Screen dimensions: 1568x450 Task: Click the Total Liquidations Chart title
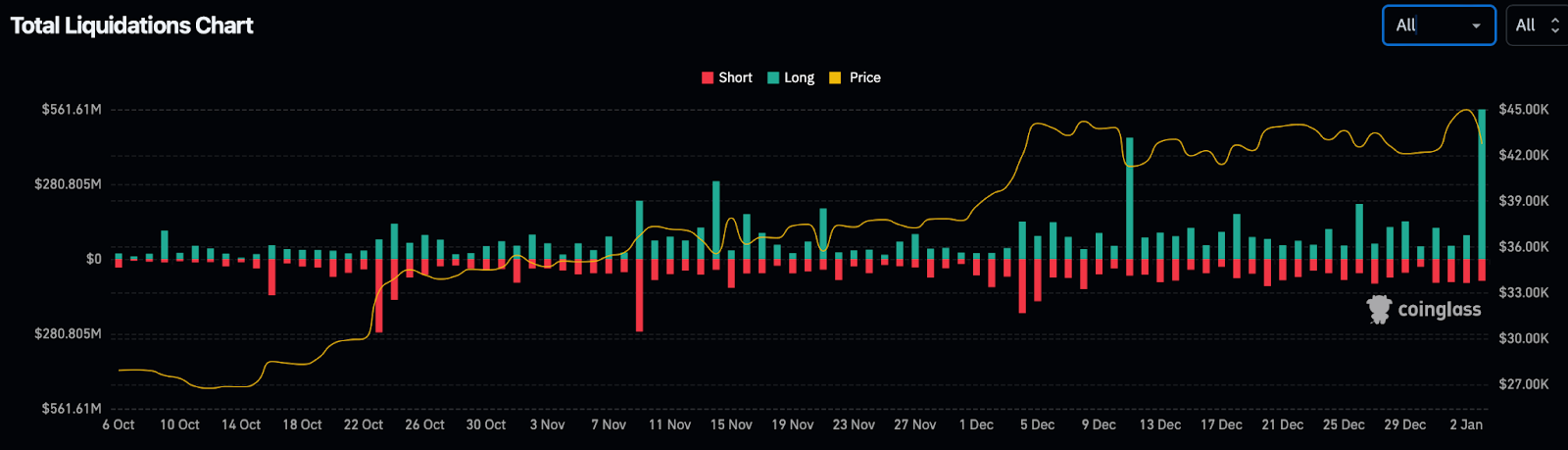click(x=131, y=26)
